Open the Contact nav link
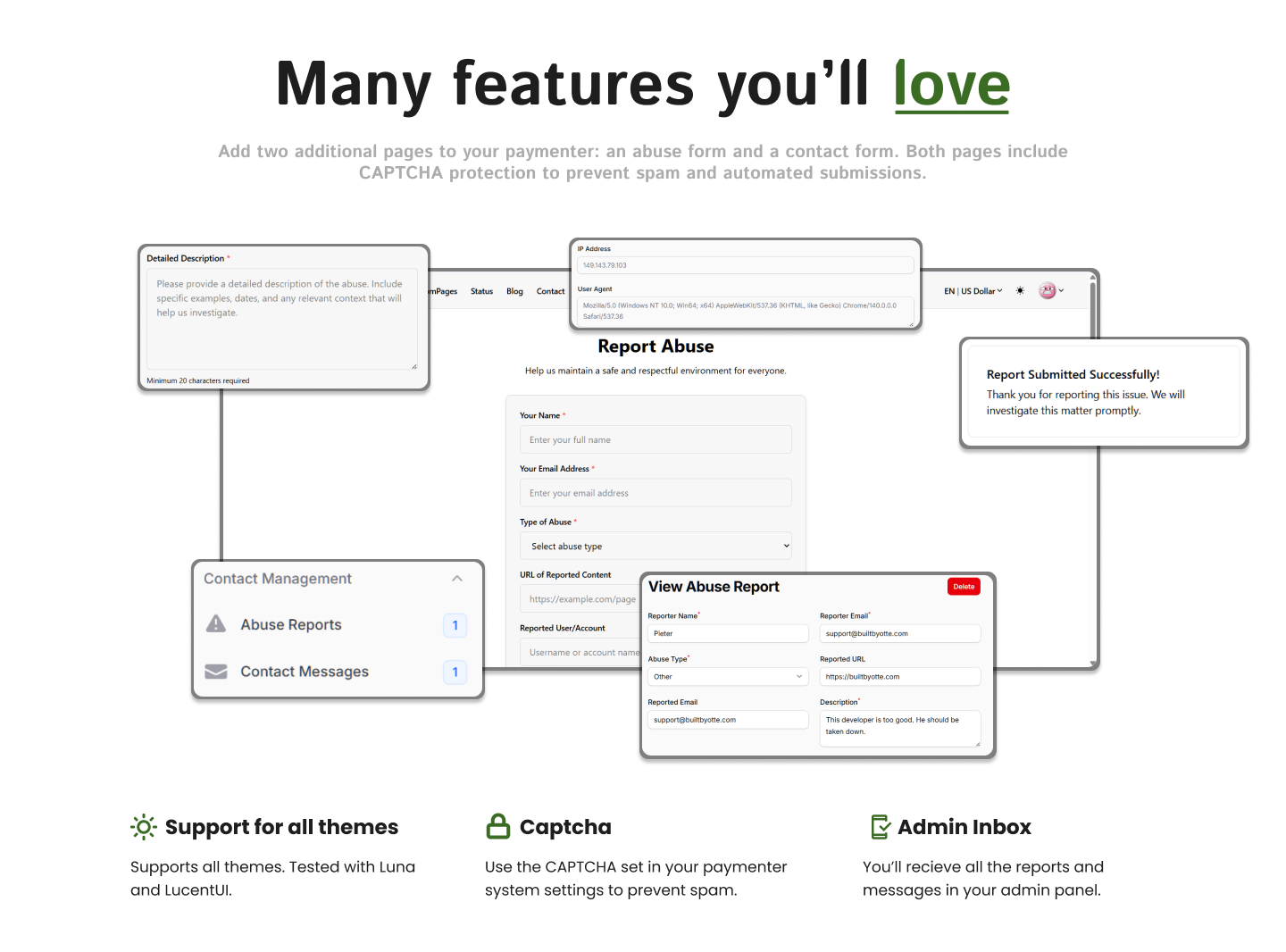Image resolution: width=1286 pixels, height=952 pixels. point(550,292)
